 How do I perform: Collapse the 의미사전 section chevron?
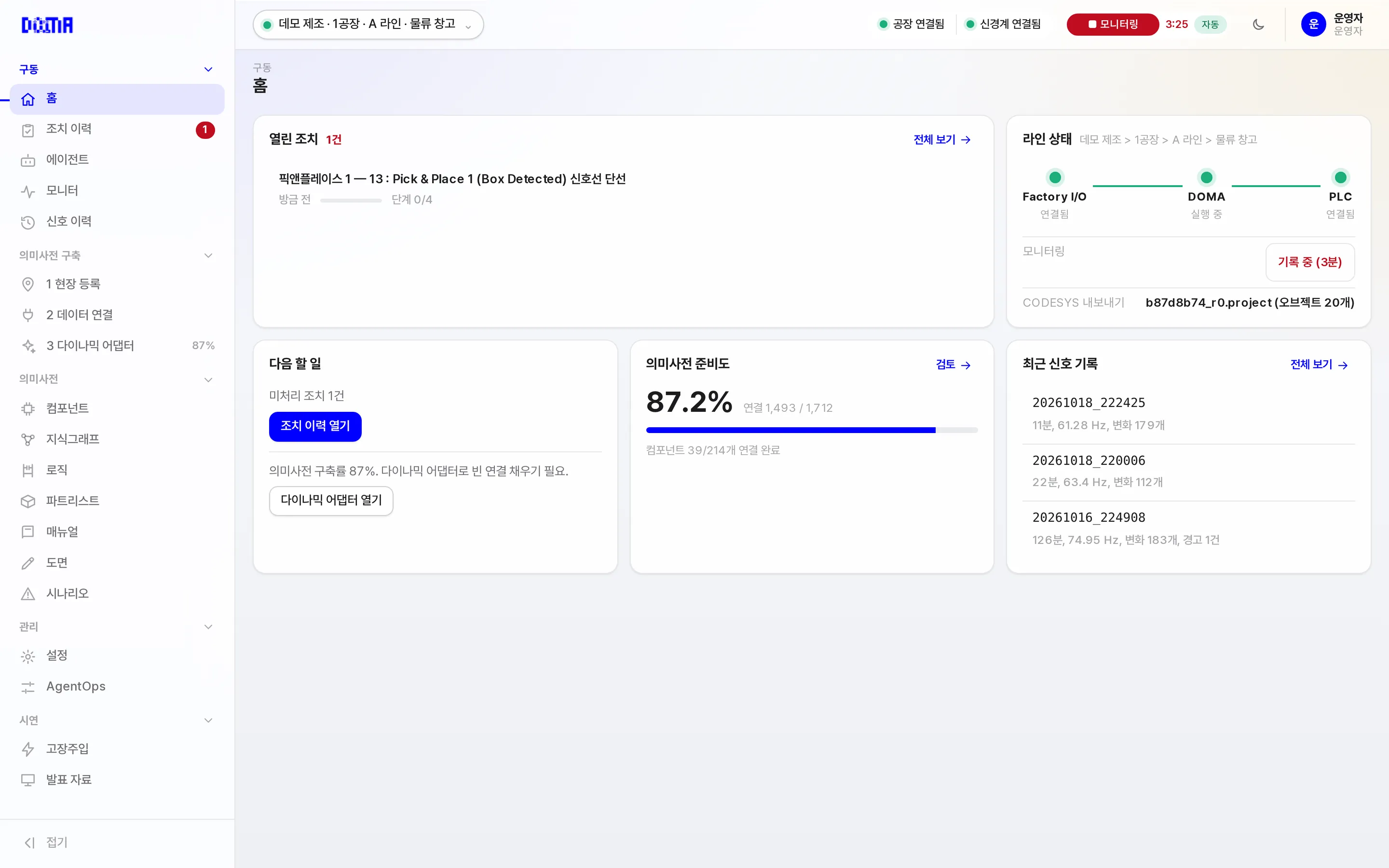tap(208, 380)
